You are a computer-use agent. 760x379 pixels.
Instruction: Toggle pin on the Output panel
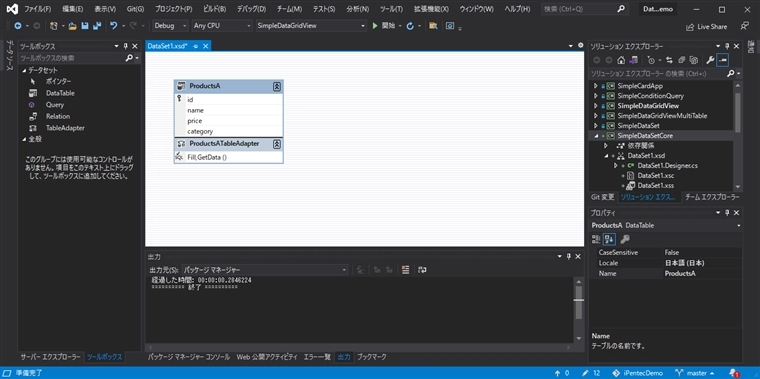pyautogui.click(x=569, y=256)
